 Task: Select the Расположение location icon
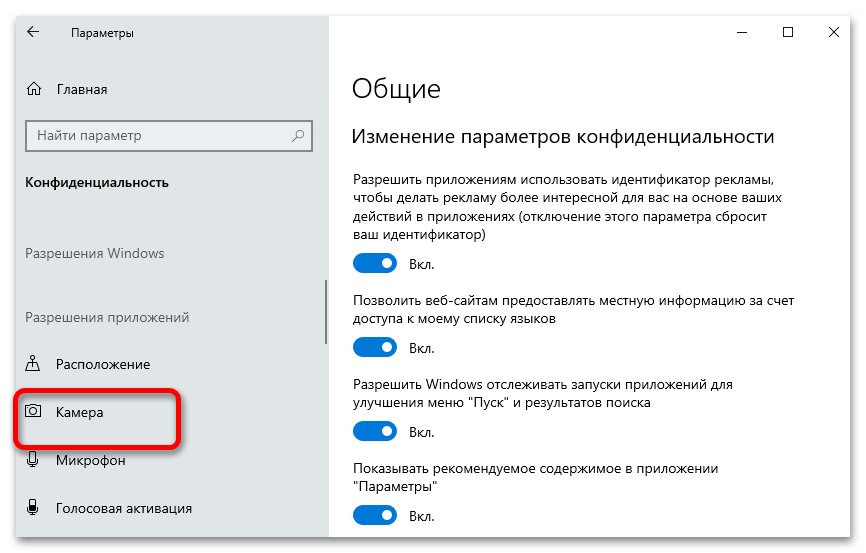33,364
